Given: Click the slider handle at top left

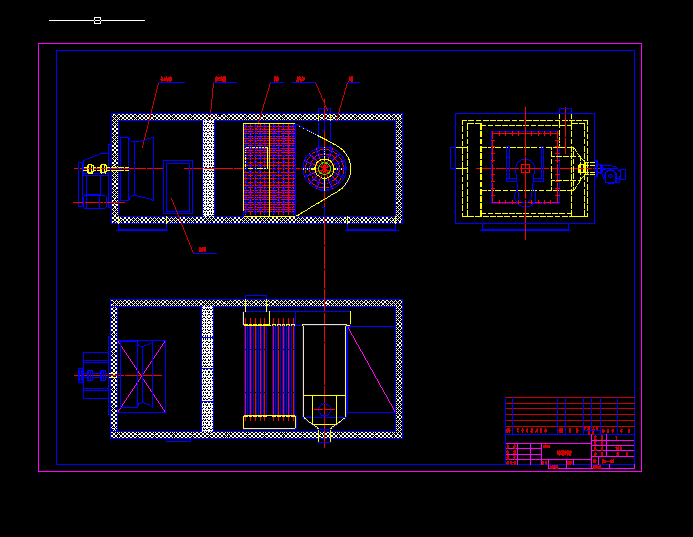Looking at the screenshot, I should (97, 20).
